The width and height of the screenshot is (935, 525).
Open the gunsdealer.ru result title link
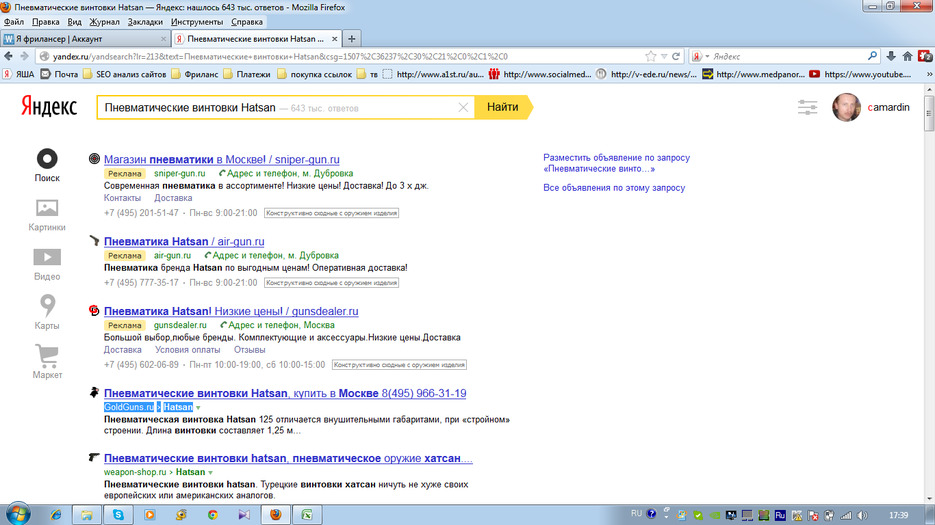[231, 311]
